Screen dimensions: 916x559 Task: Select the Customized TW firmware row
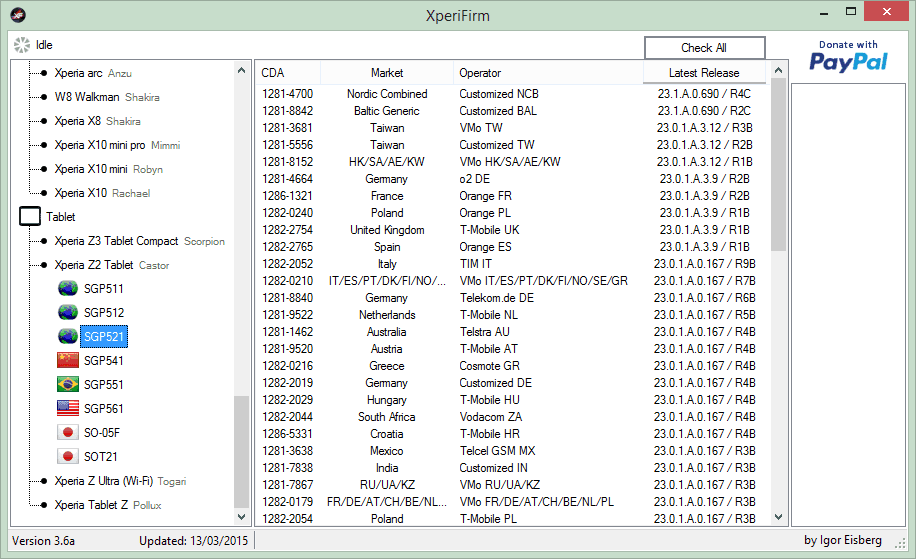click(512, 144)
